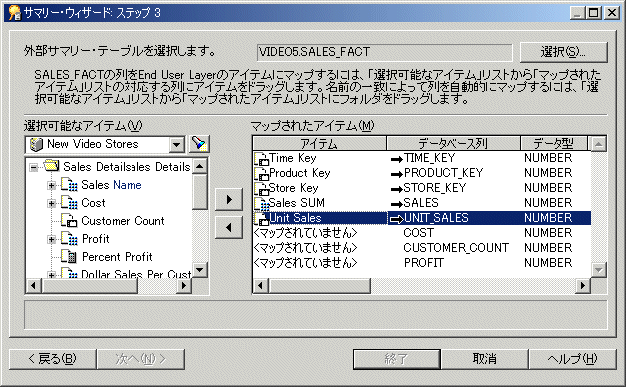The width and height of the screenshot is (626, 387).
Task: Click the Percent Profit calculator icon
Action: coord(69,256)
